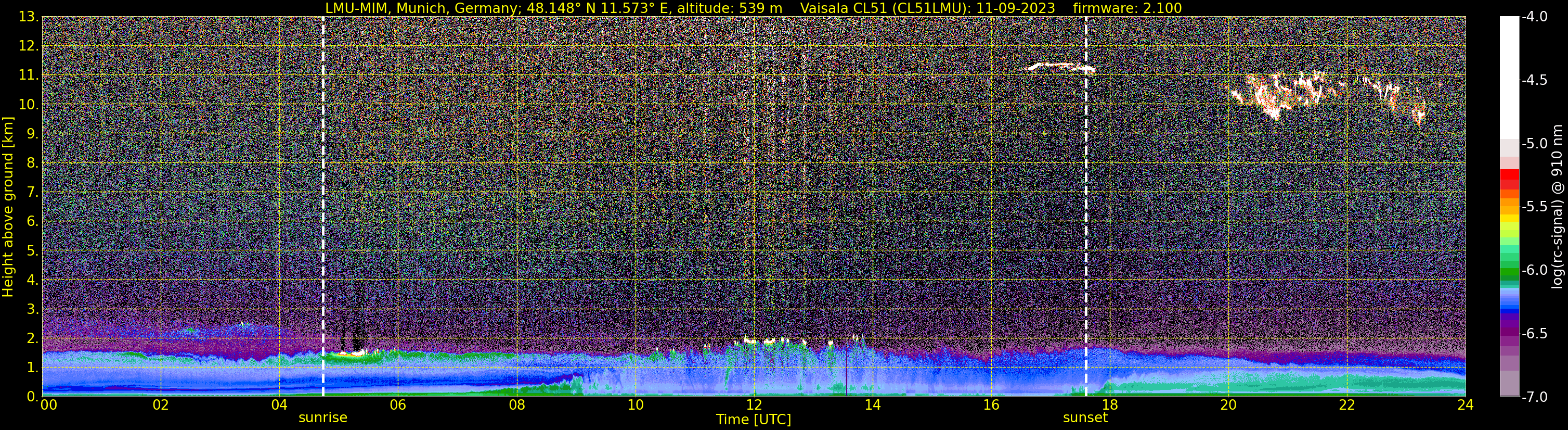
Task: Click the 'sunrise' label below the time axis
Action: point(322,418)
